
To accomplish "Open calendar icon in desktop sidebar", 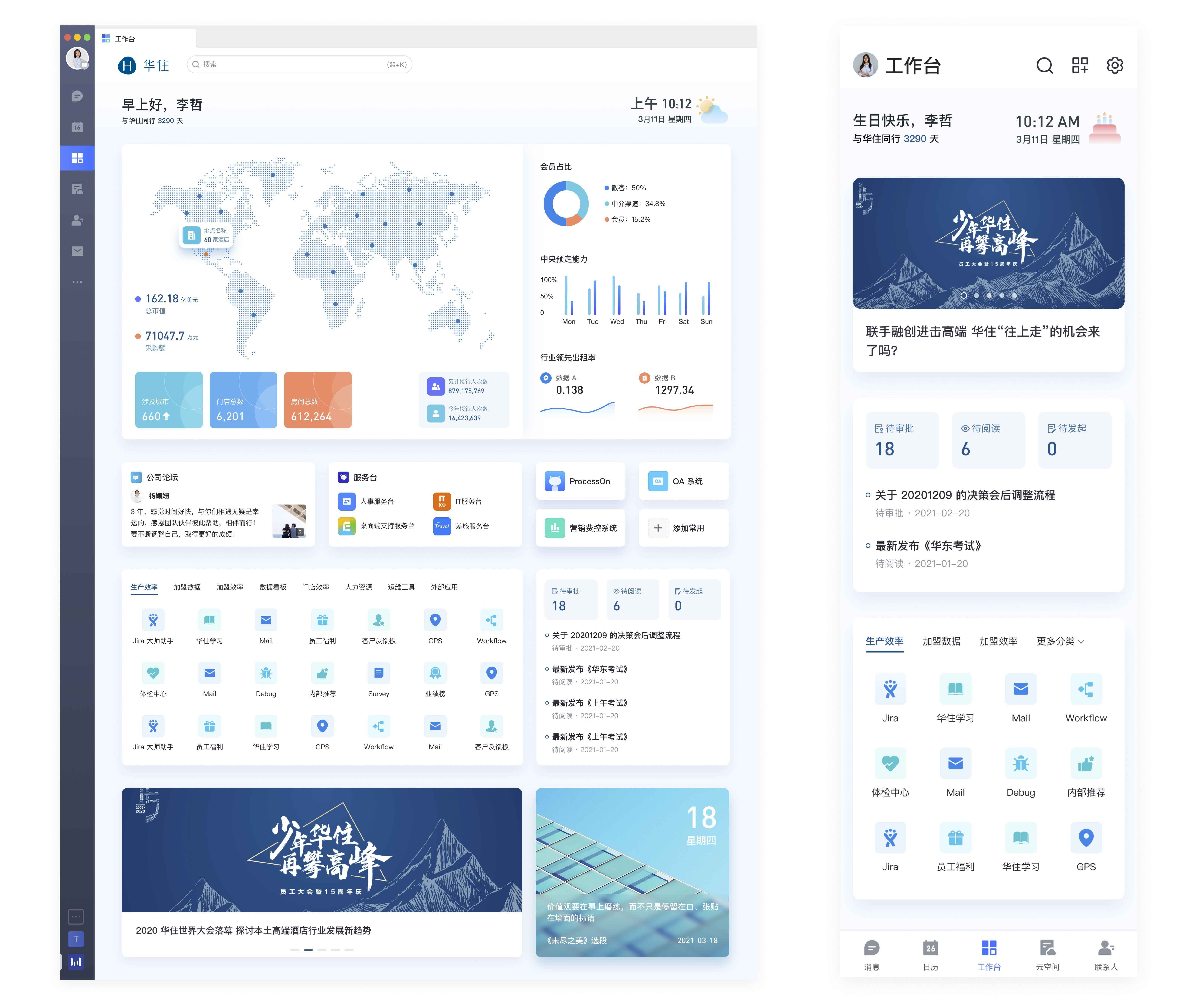I will click(x=77, y=127).
